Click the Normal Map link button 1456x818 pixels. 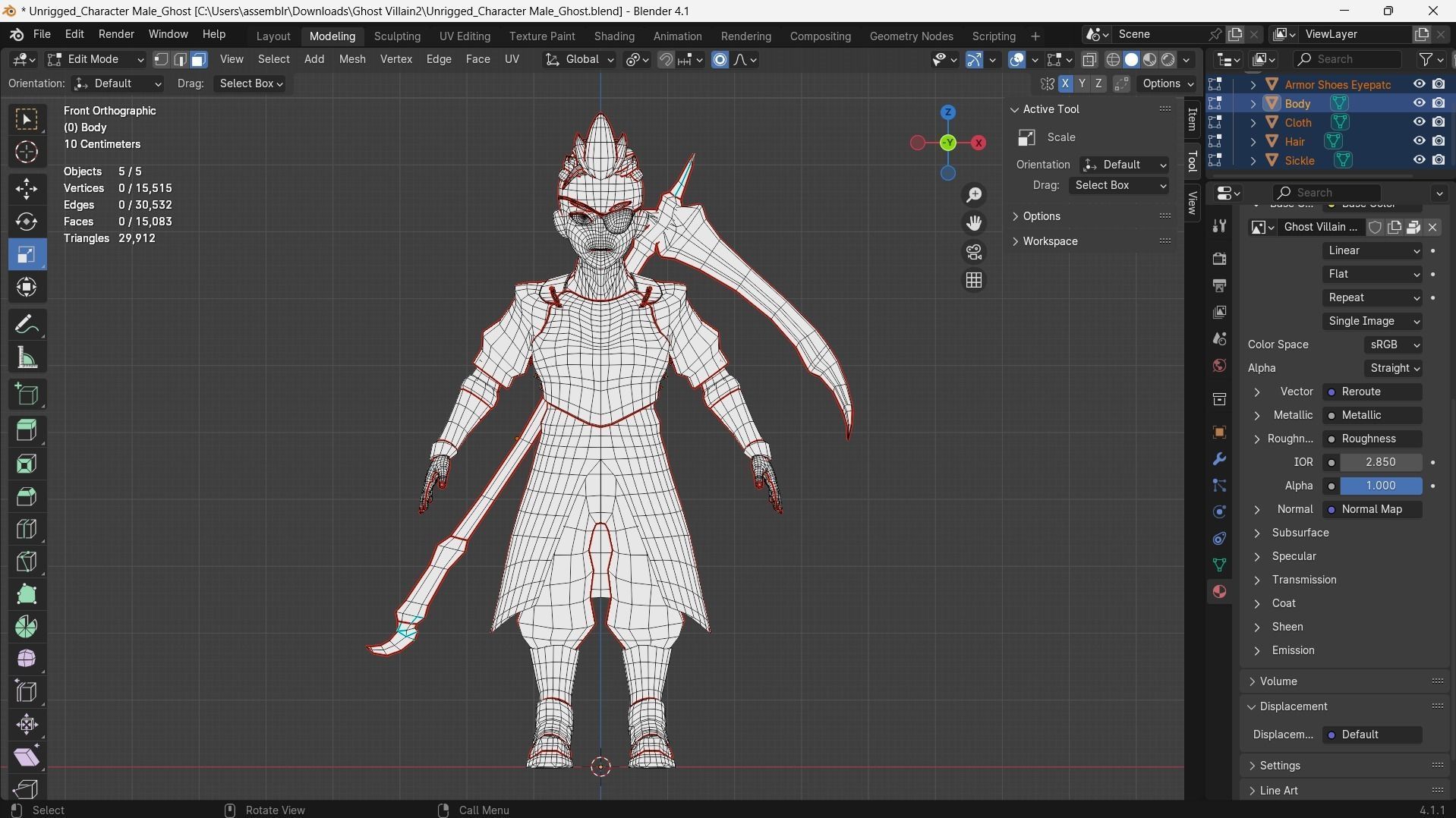1372,510
